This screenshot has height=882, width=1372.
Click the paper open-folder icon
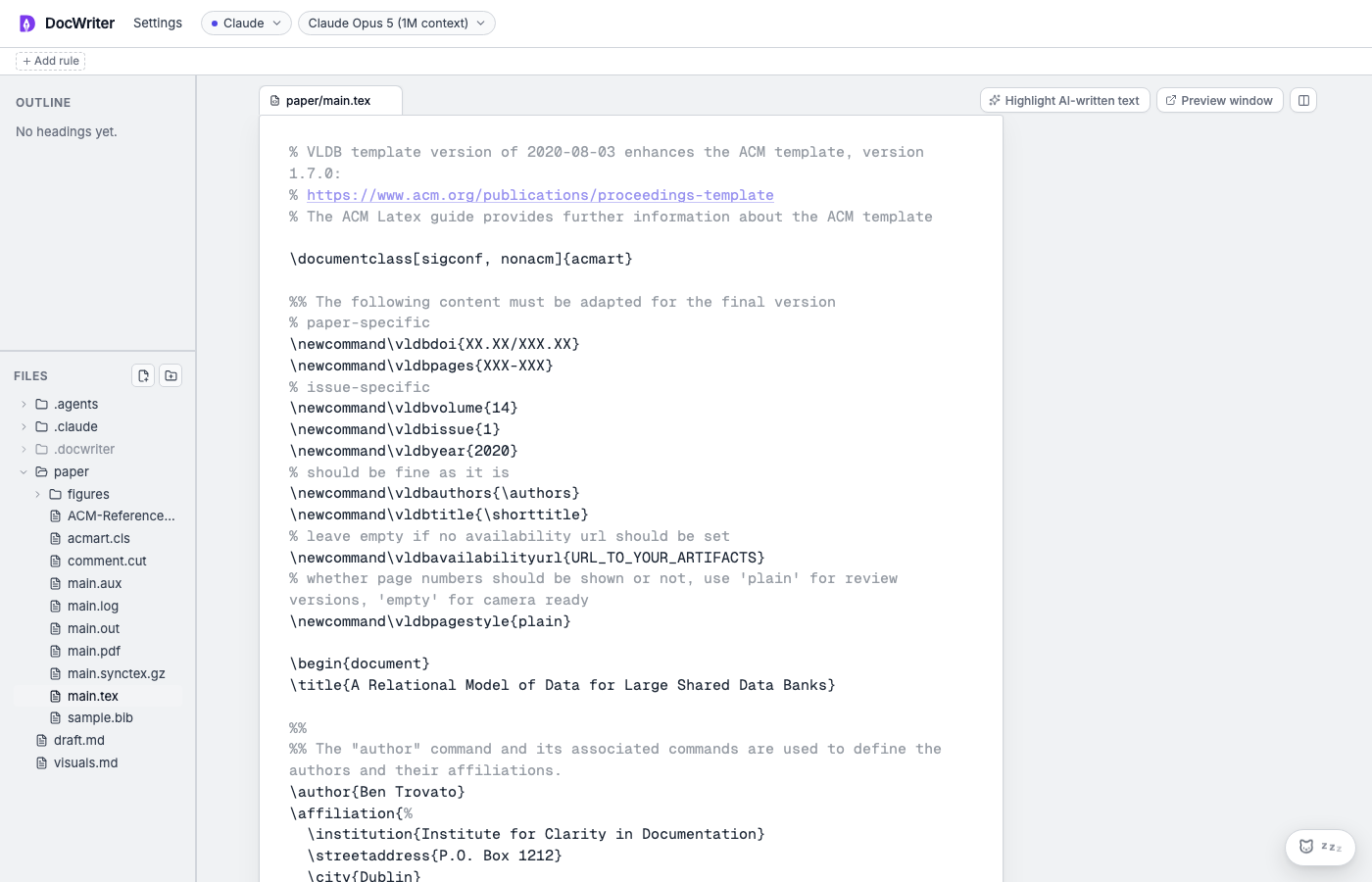point(41,471)
